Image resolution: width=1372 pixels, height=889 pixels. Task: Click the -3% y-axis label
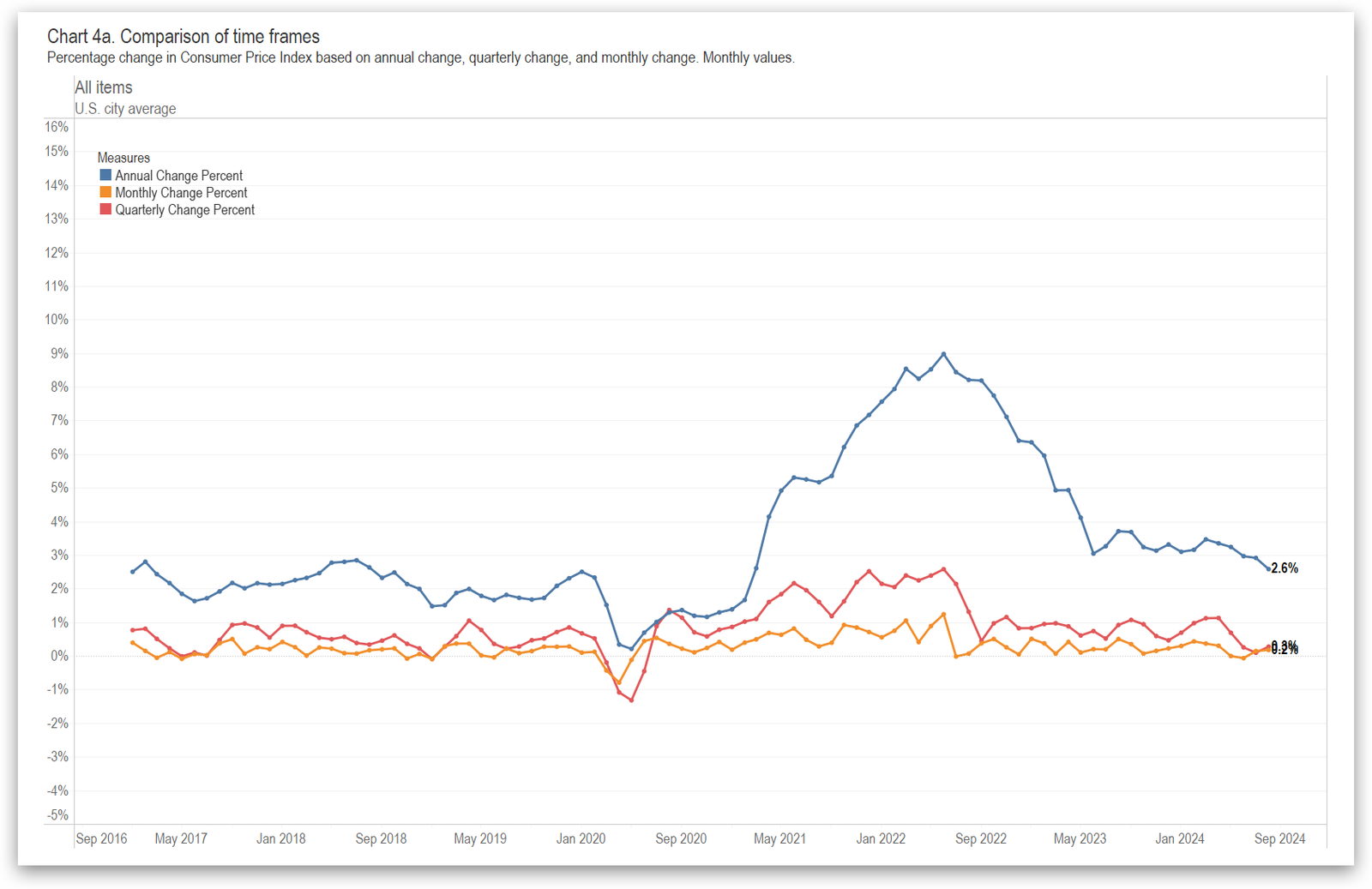57,757
